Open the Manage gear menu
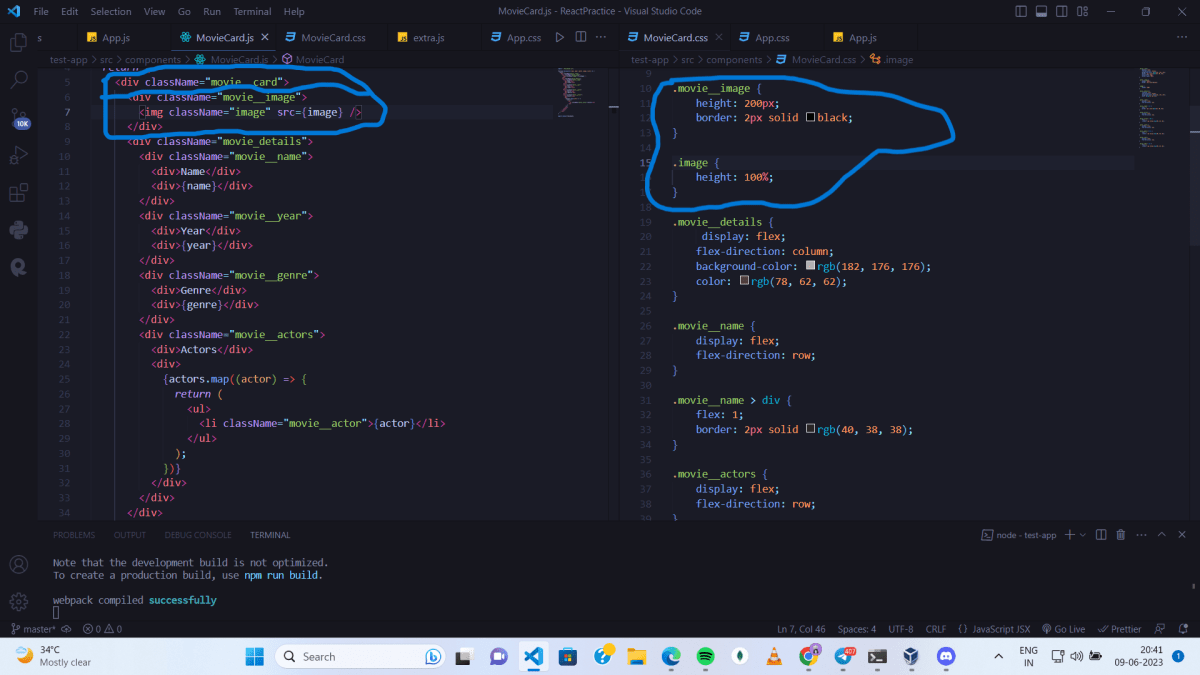 18,602
